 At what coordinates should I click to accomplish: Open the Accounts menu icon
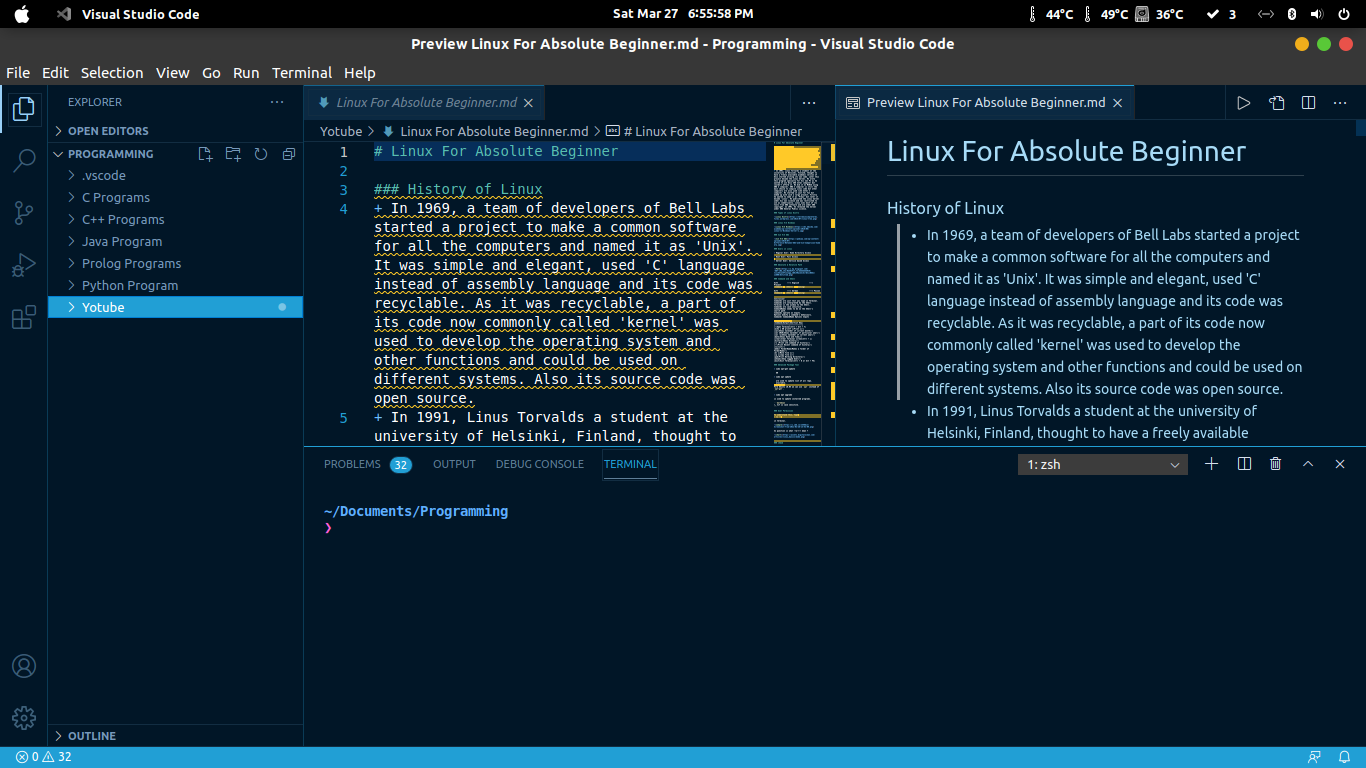(x=24, y=666)
